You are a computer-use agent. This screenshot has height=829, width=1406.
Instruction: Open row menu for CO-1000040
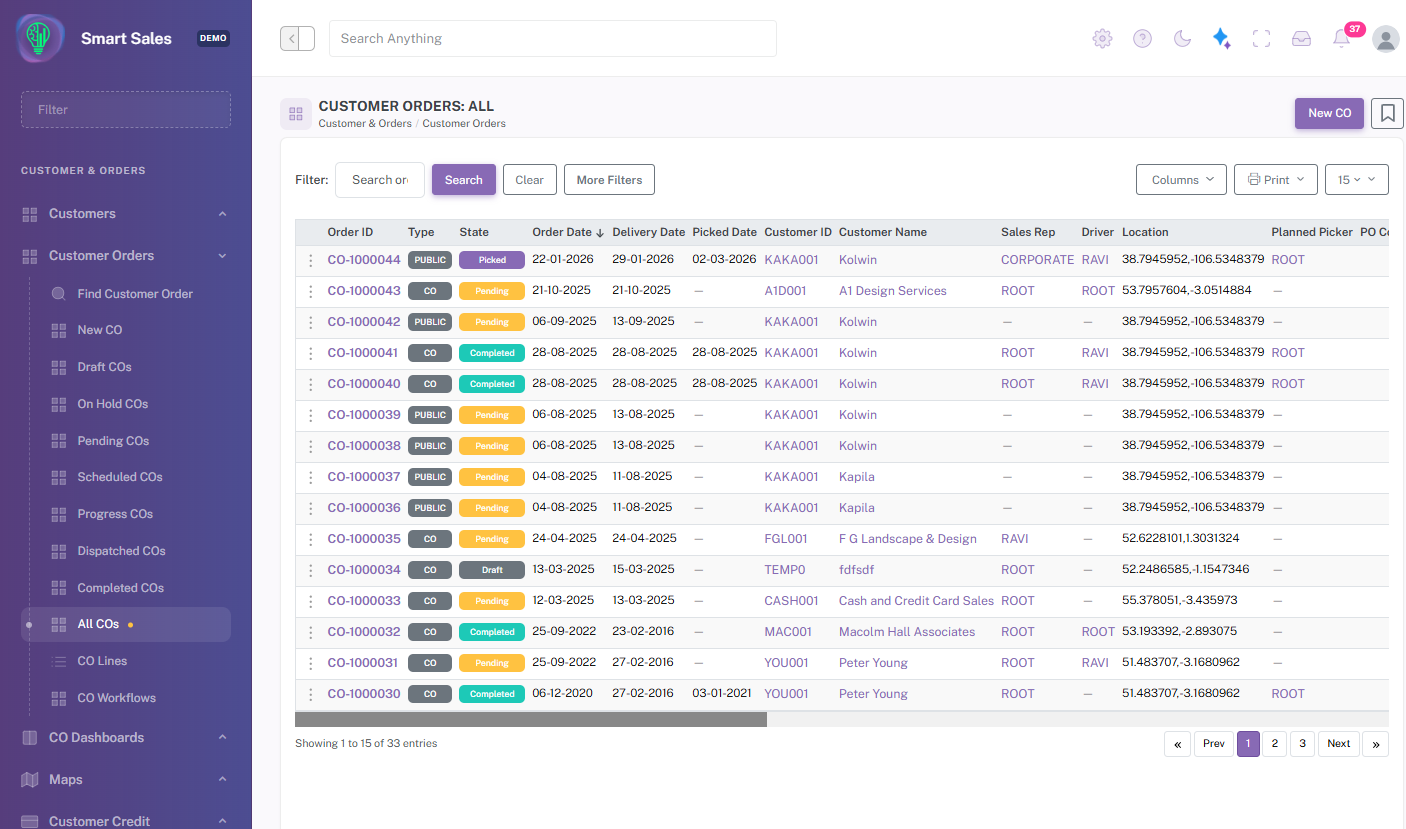point(310,384)
